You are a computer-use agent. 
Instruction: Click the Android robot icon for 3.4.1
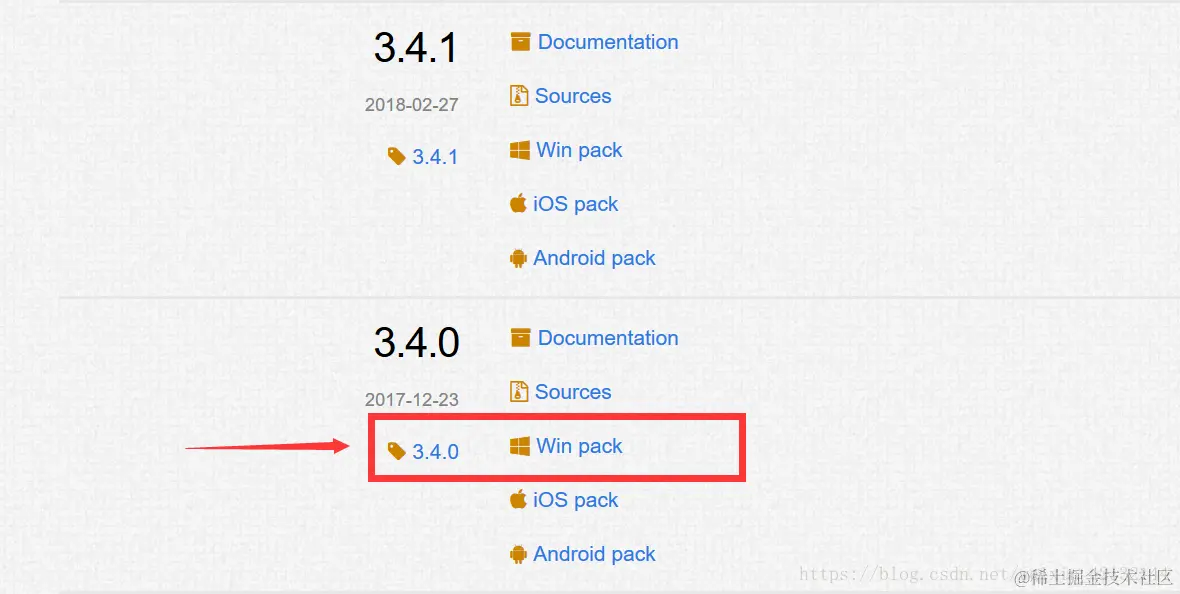pyautogui.click(x=518, y=258)
